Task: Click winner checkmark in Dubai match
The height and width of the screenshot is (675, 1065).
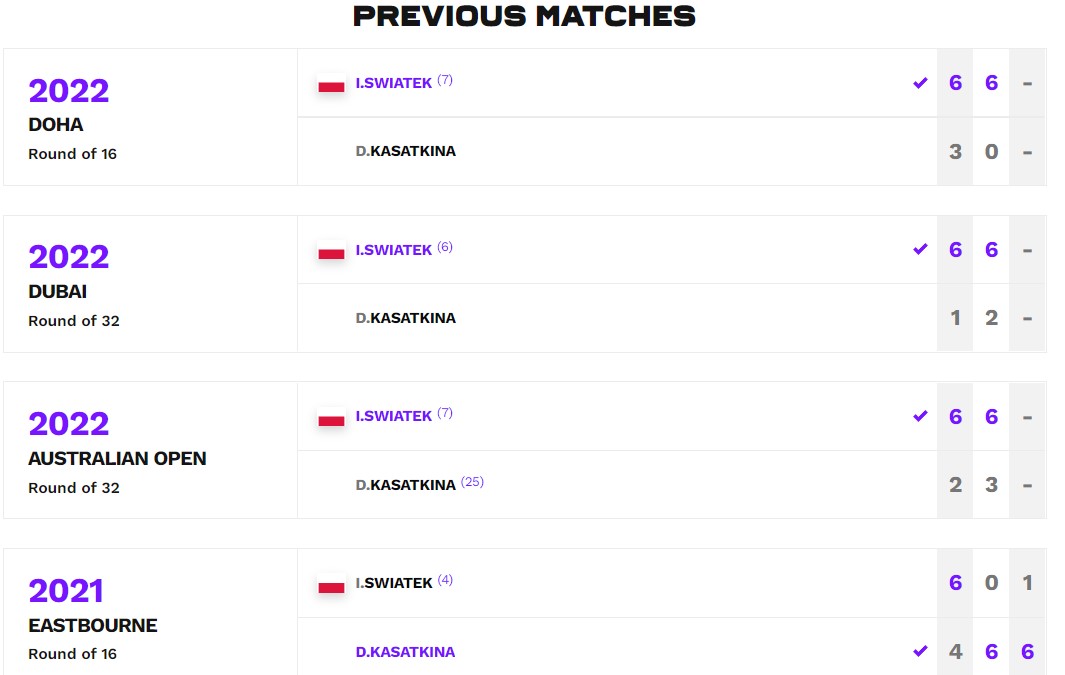Action: pos(920,249)
